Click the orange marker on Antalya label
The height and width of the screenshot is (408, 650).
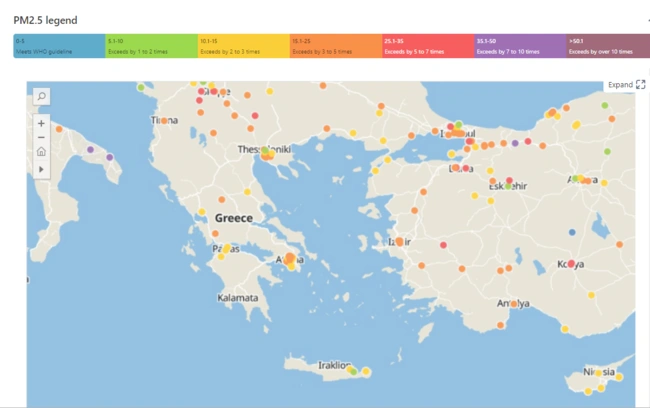(x=514, y=304)
